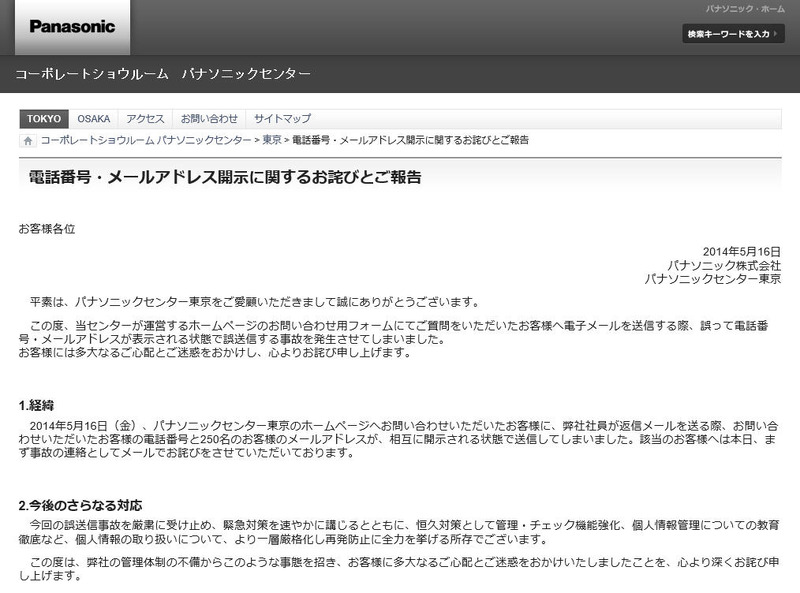Image resolution: width=800 pixels, height=593 pixels.
Task: Click the date 2014年5月16日 at right
Action: tap(742, 252)
